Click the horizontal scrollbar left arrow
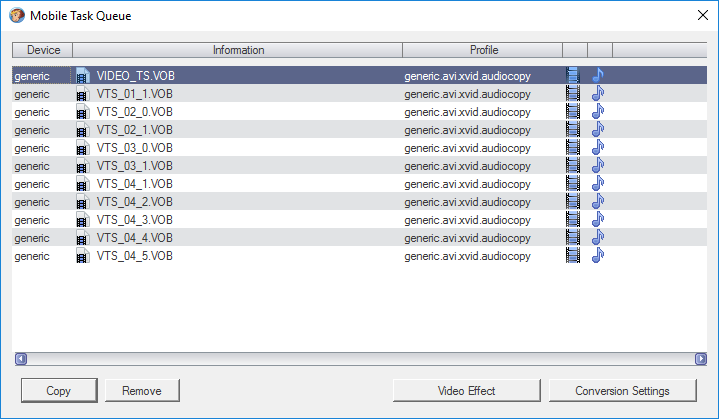The image size is (719, 419). 21,358
